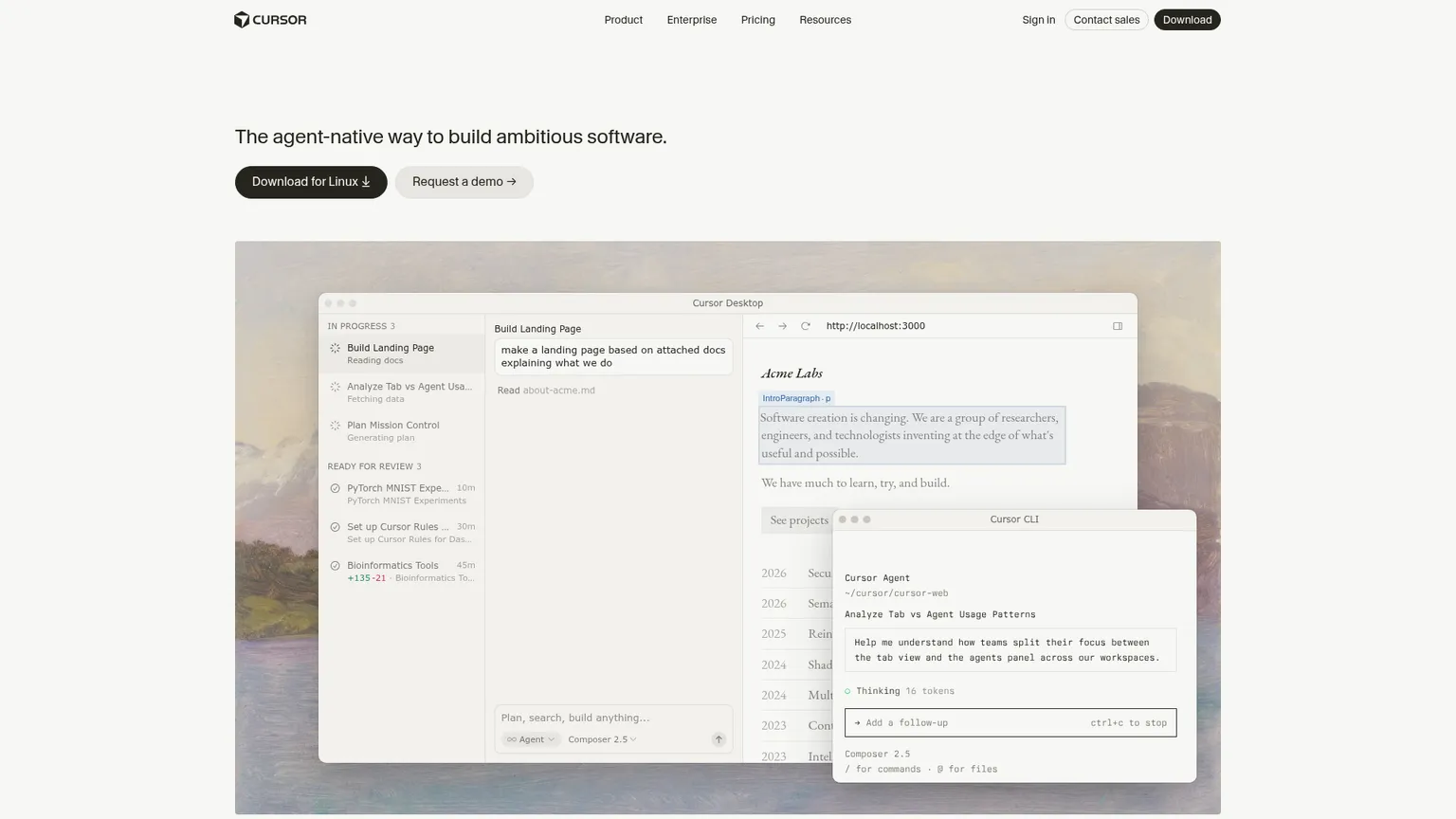
Task: Click the Add a follow-up field in Cursor CLI
Action: pos(1010,722)
